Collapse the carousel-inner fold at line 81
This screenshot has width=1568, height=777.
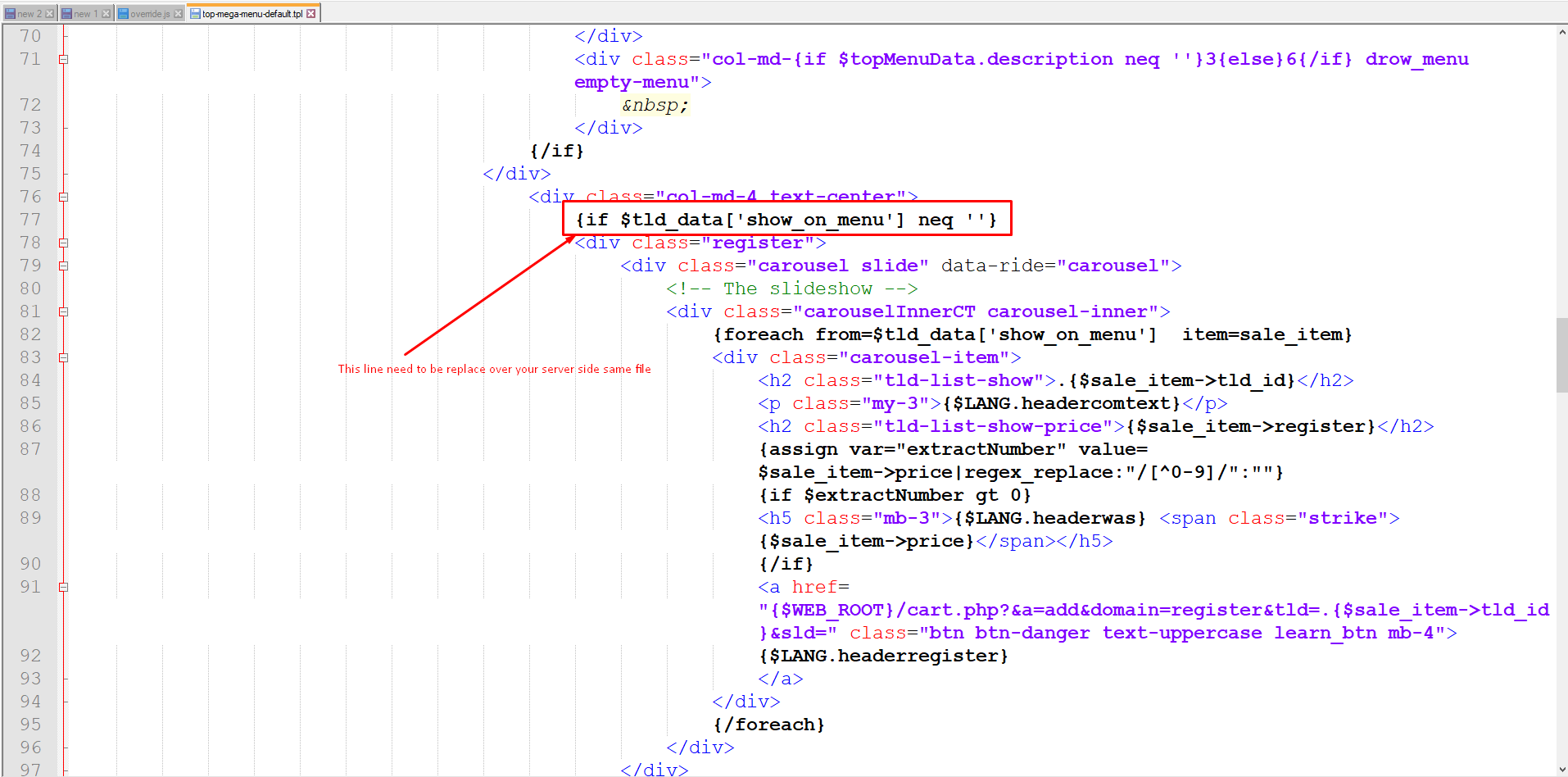(63, 311)
